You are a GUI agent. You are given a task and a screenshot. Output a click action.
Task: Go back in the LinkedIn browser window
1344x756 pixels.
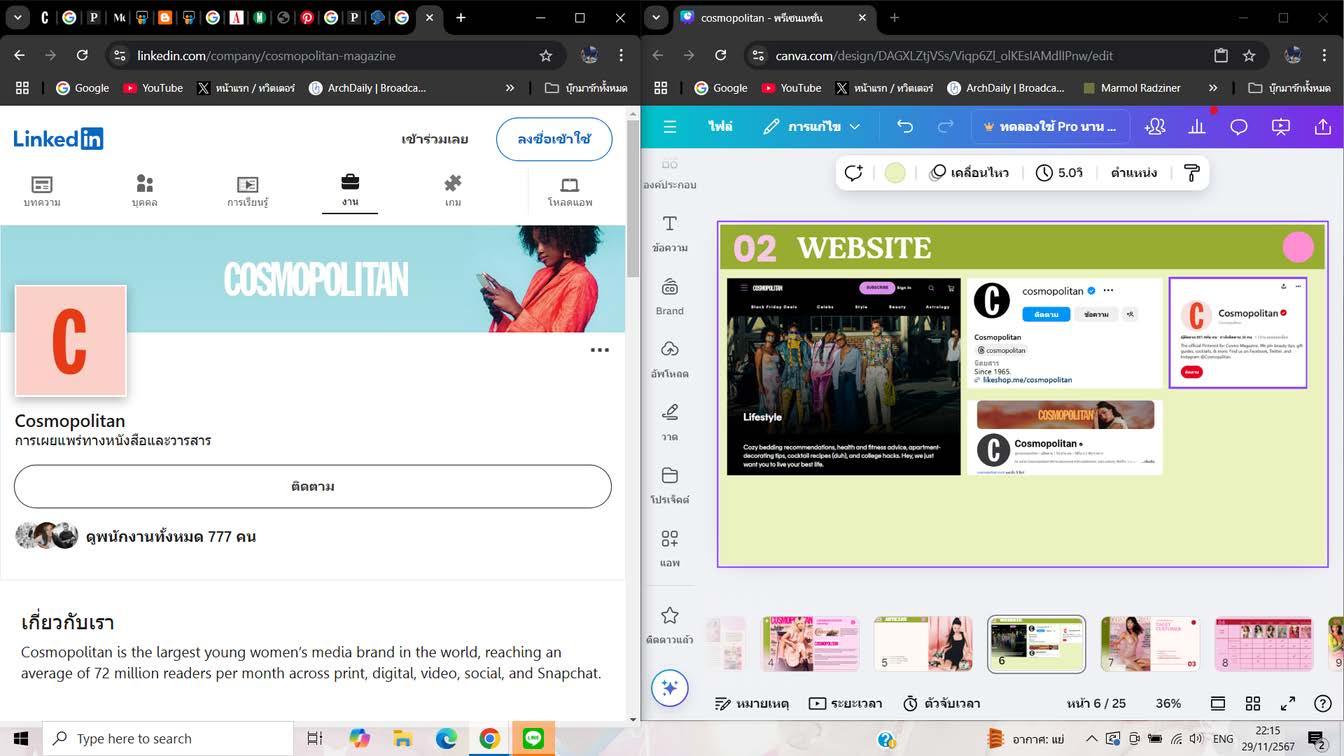point(20,56)
